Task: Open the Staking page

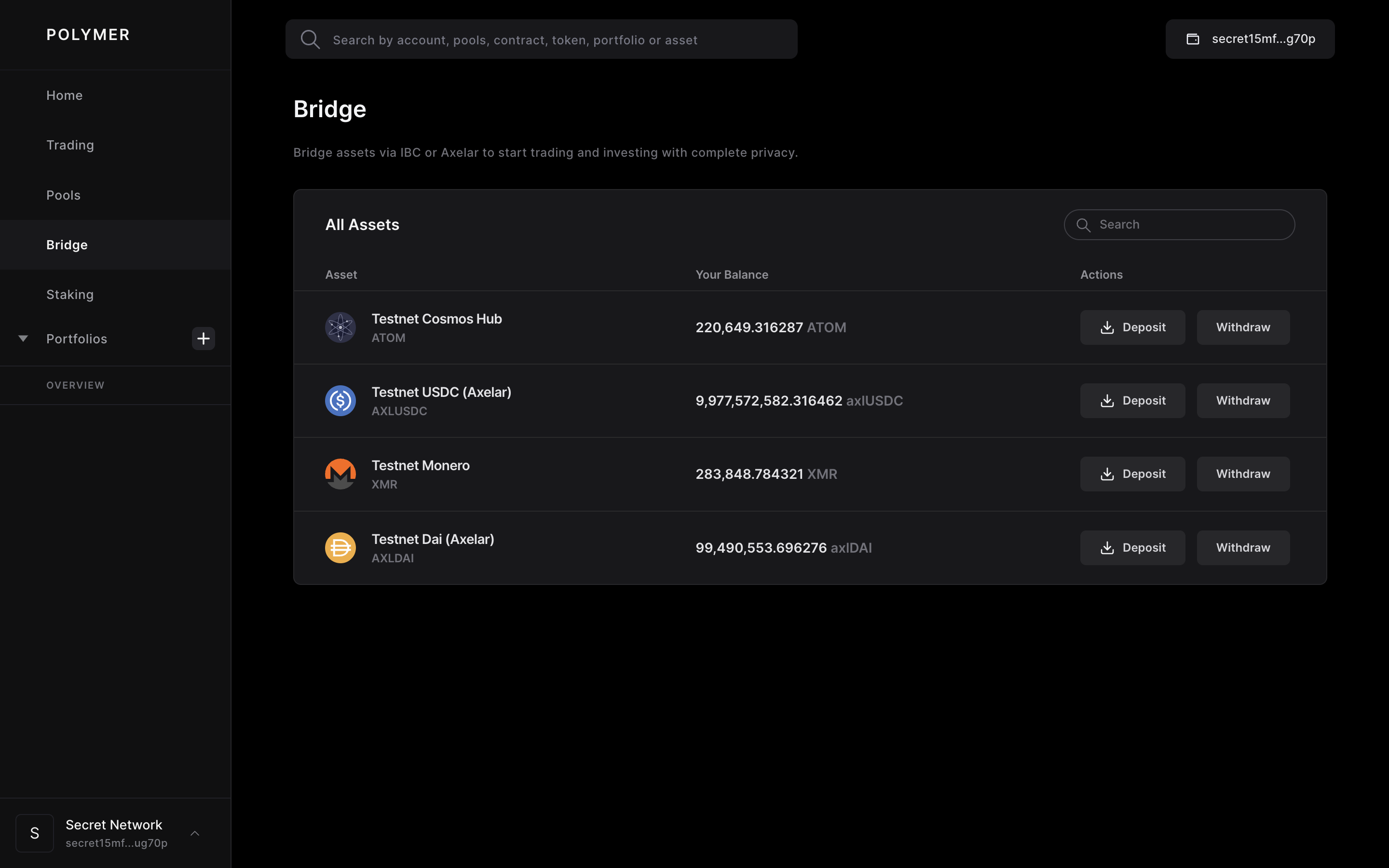Action: click(70, 295)
